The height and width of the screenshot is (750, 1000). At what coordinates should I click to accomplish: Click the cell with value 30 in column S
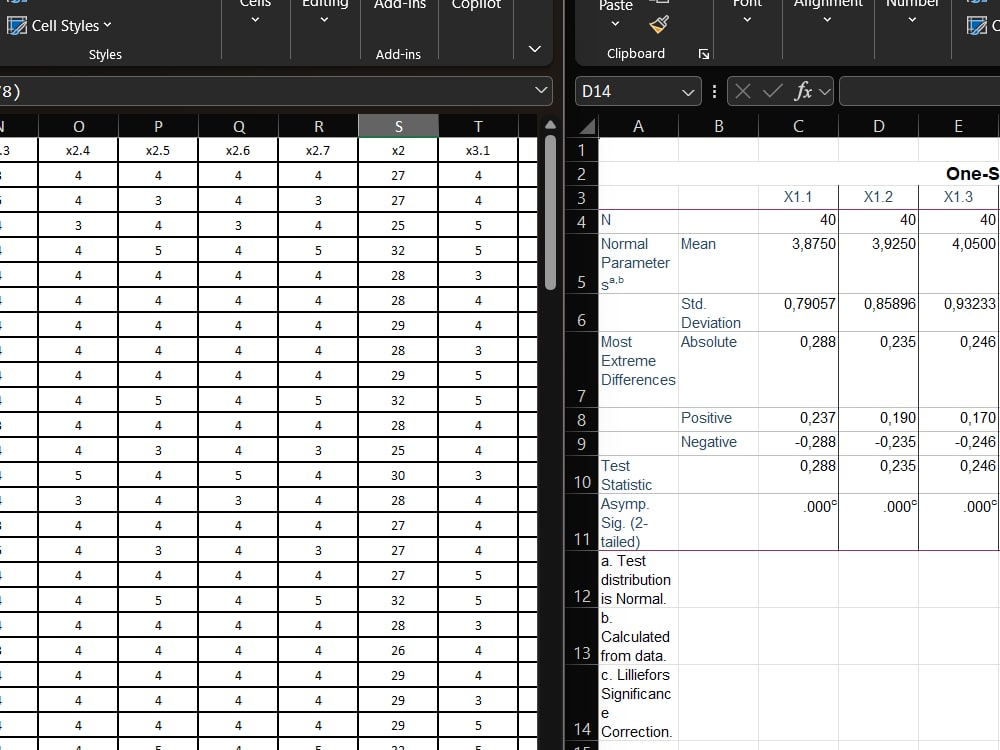click(398, 476)
